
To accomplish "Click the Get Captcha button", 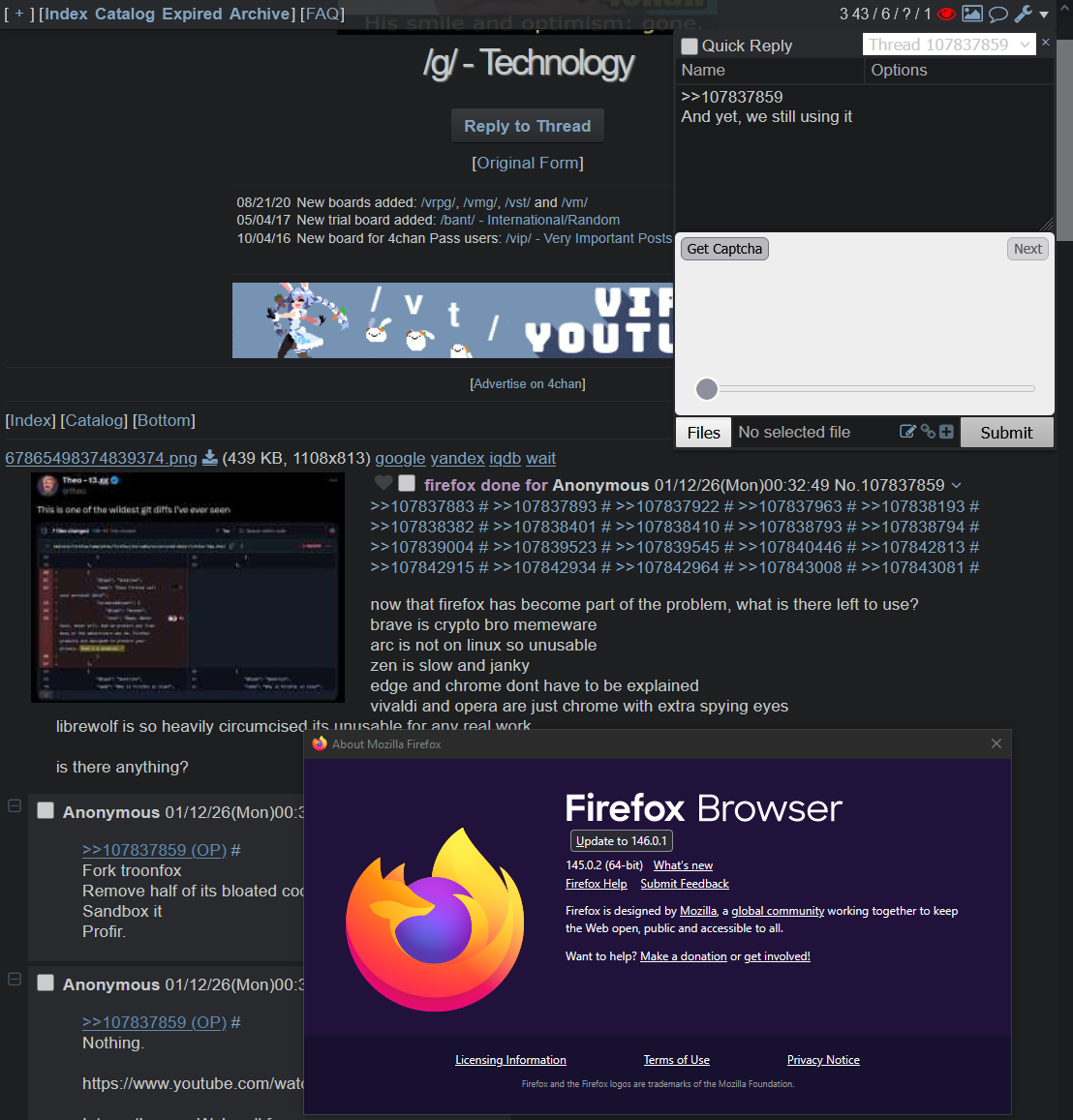I will (724, 249).
